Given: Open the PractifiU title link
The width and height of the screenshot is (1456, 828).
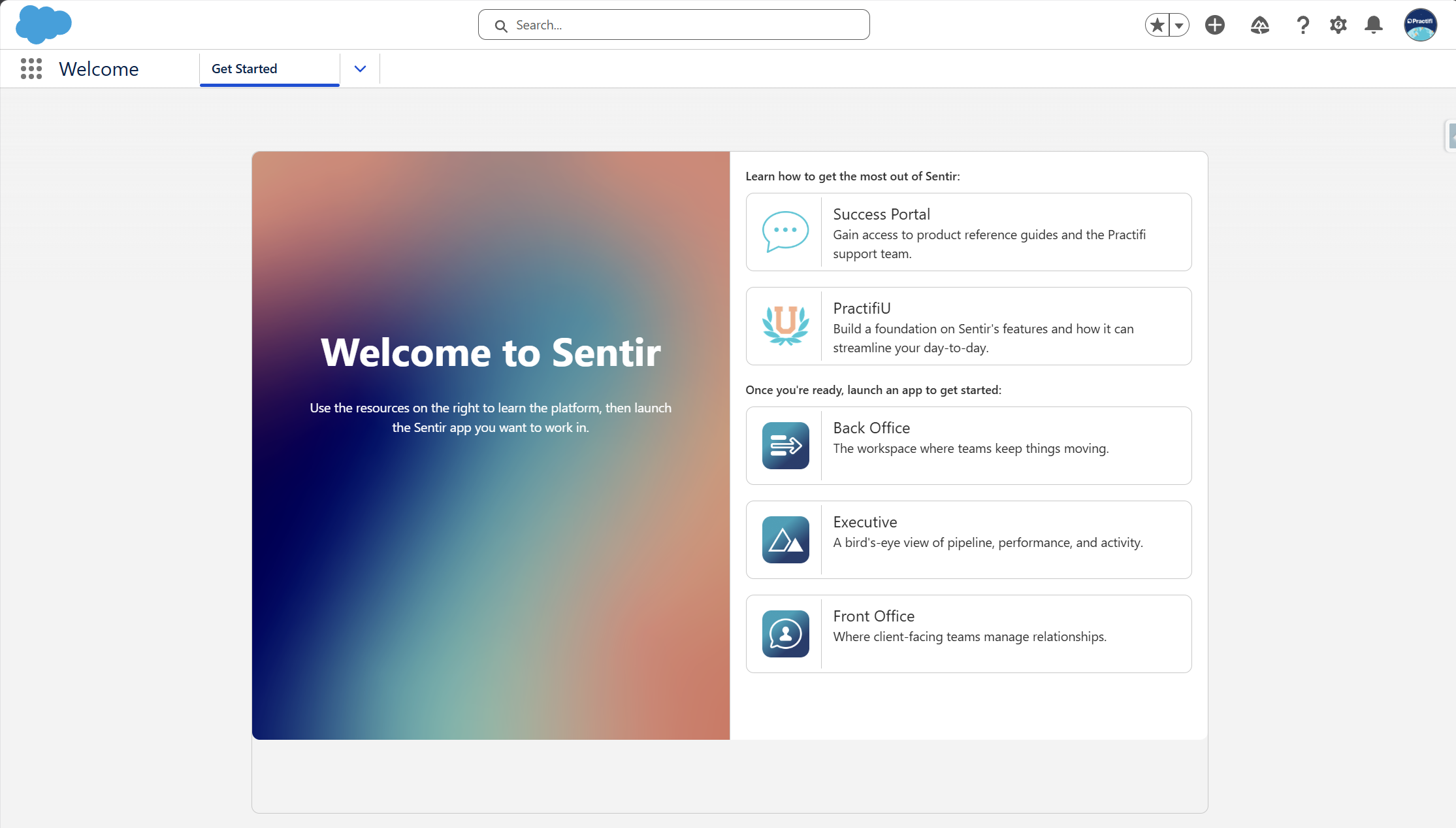Looking at the screenshot, I should tap(862, 308).
